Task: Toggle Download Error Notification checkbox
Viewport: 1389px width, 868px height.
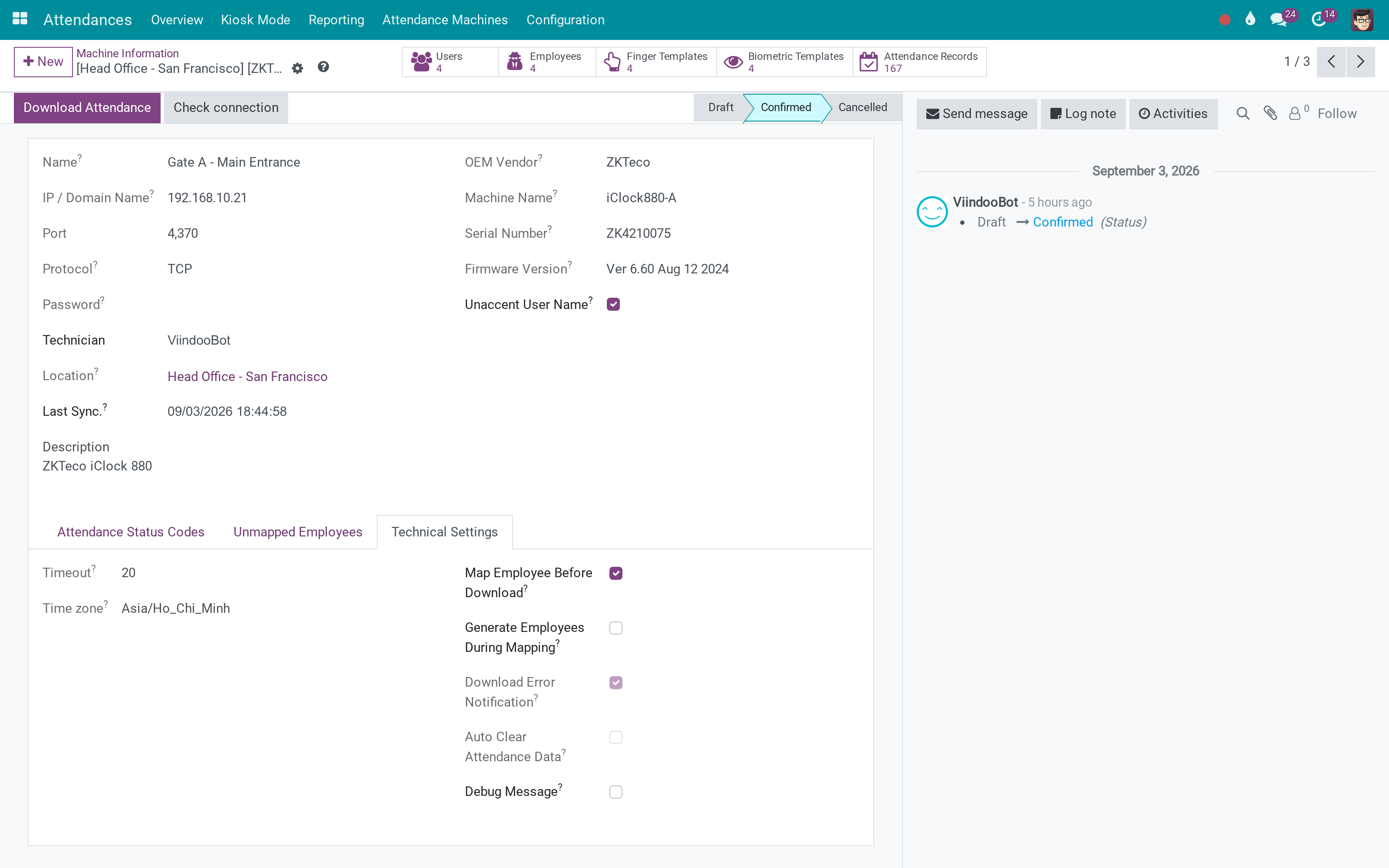Action: (616, 683)
